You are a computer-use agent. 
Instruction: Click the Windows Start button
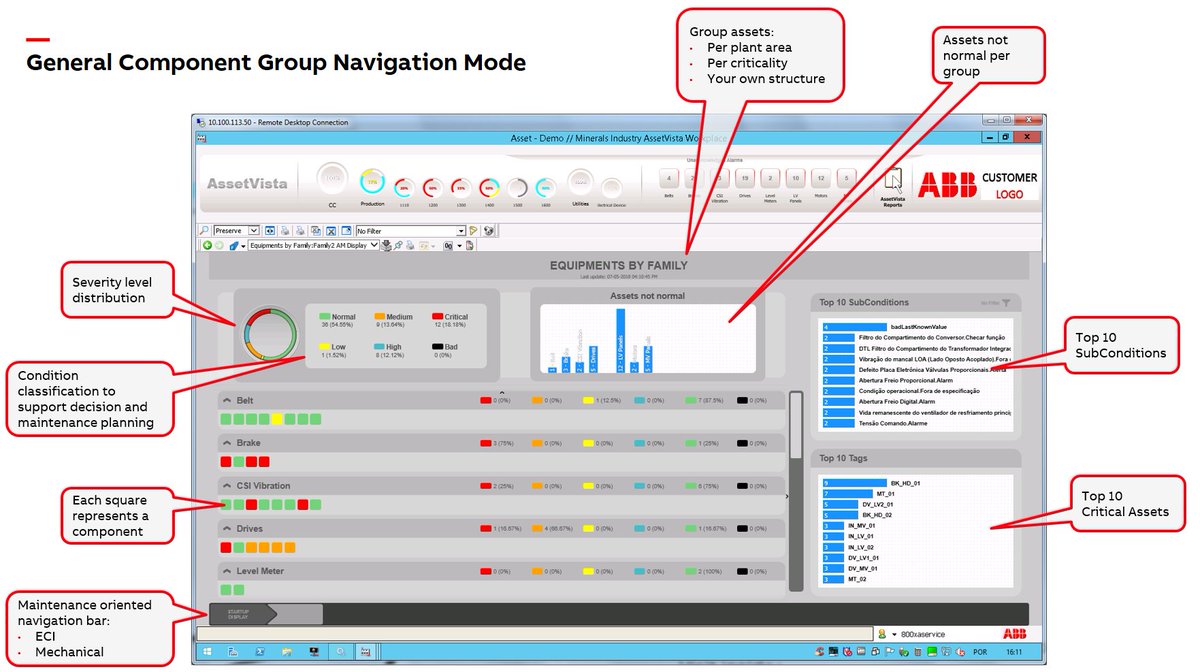pos(208,652)
